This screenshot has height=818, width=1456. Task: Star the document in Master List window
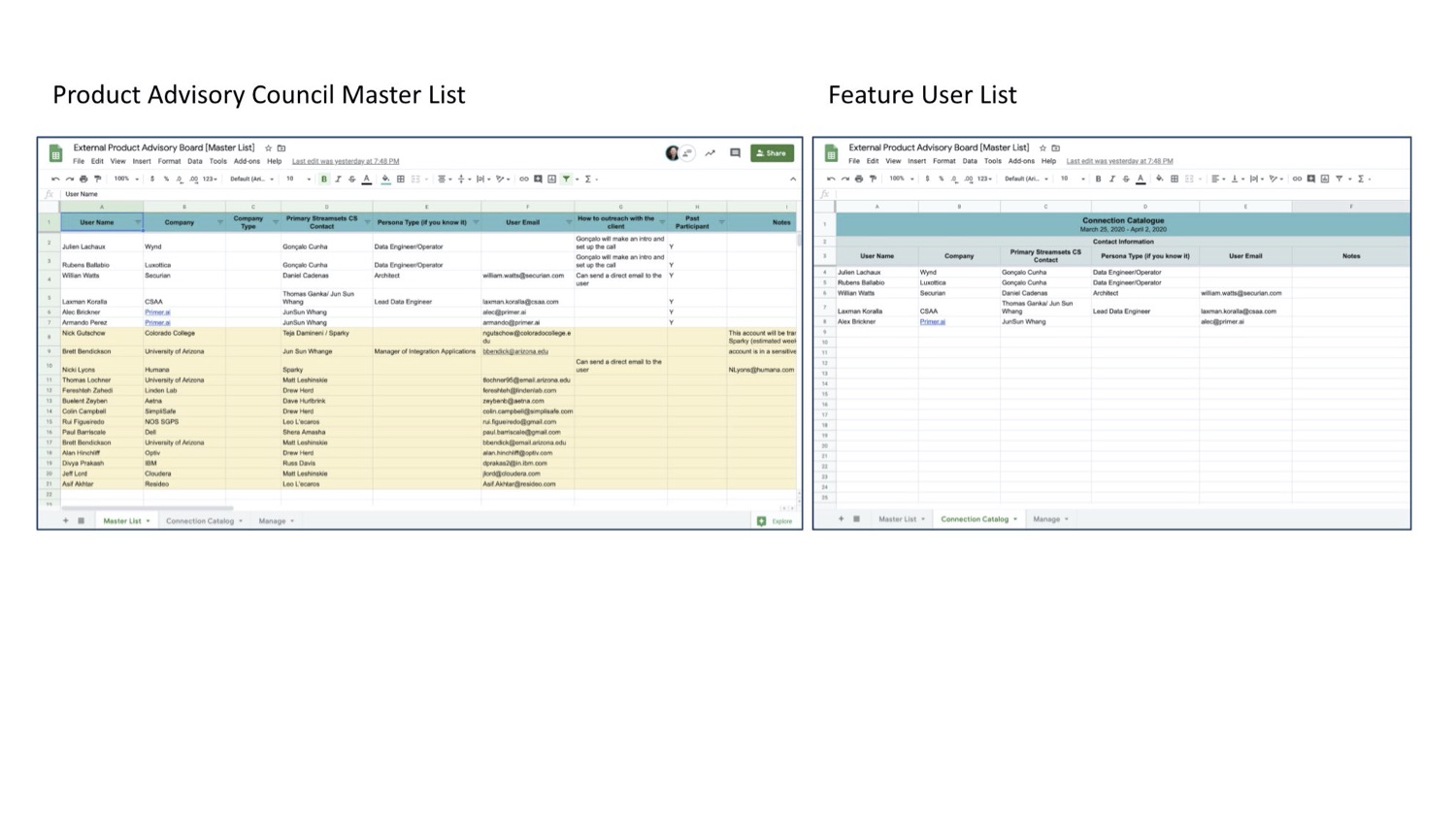(268, 147)
